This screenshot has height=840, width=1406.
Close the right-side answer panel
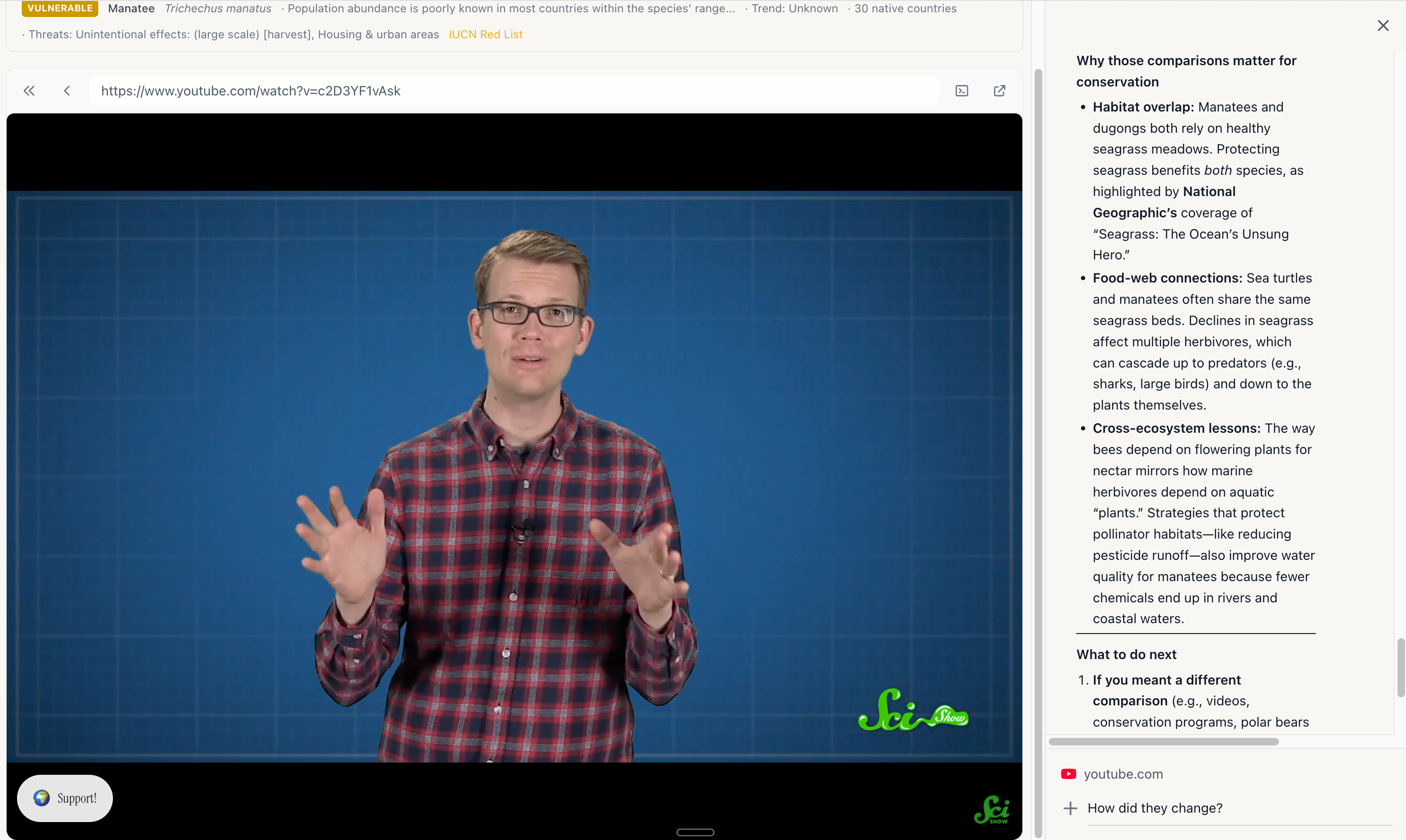1383,26
